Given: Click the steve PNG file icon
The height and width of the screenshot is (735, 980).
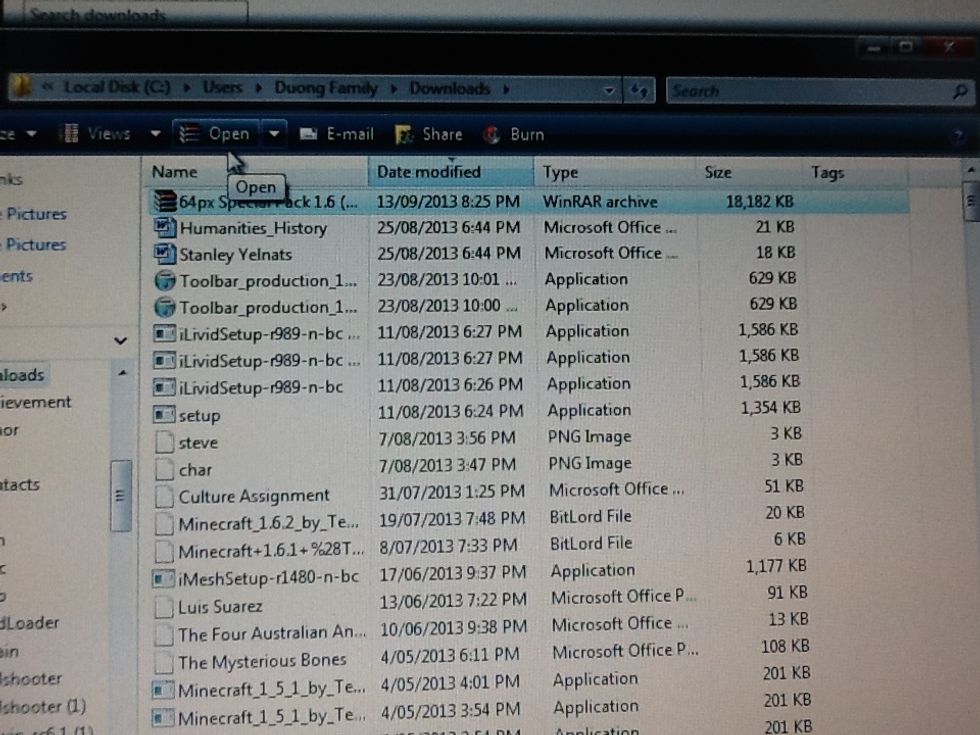Looking at the screenshot, I should (x=164, y=442).
